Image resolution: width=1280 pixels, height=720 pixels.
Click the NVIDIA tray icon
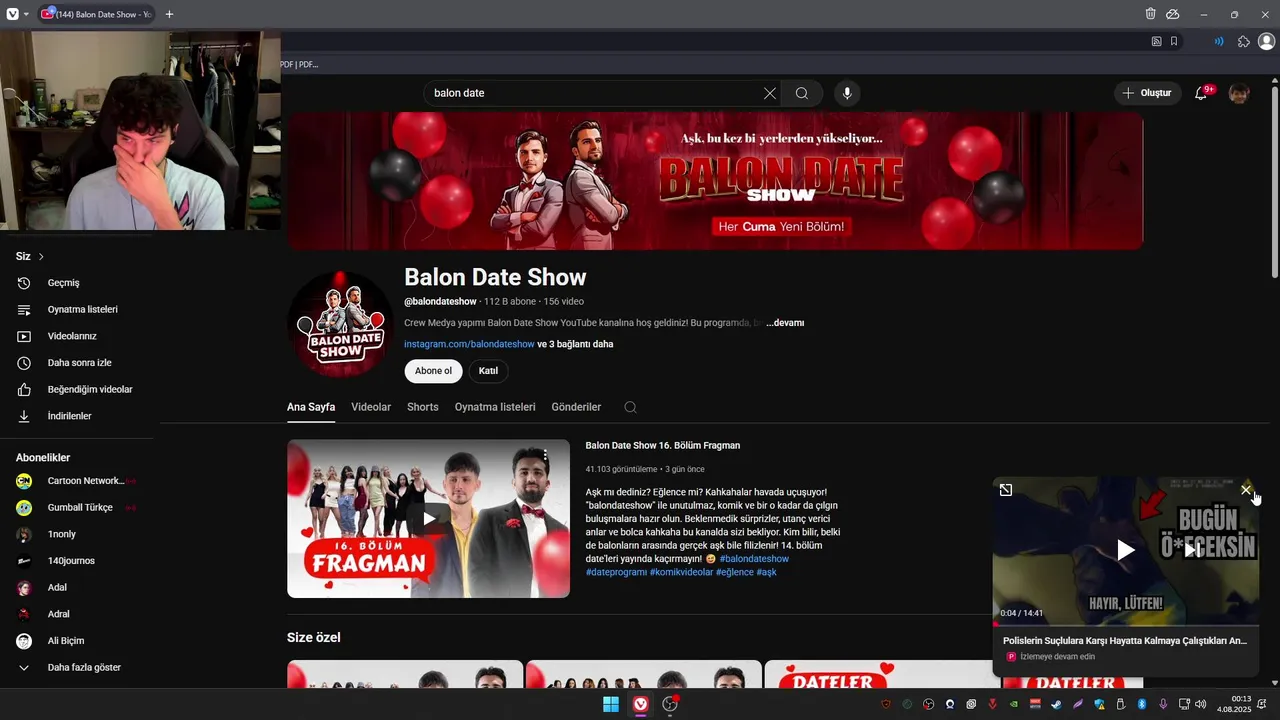1014,704
